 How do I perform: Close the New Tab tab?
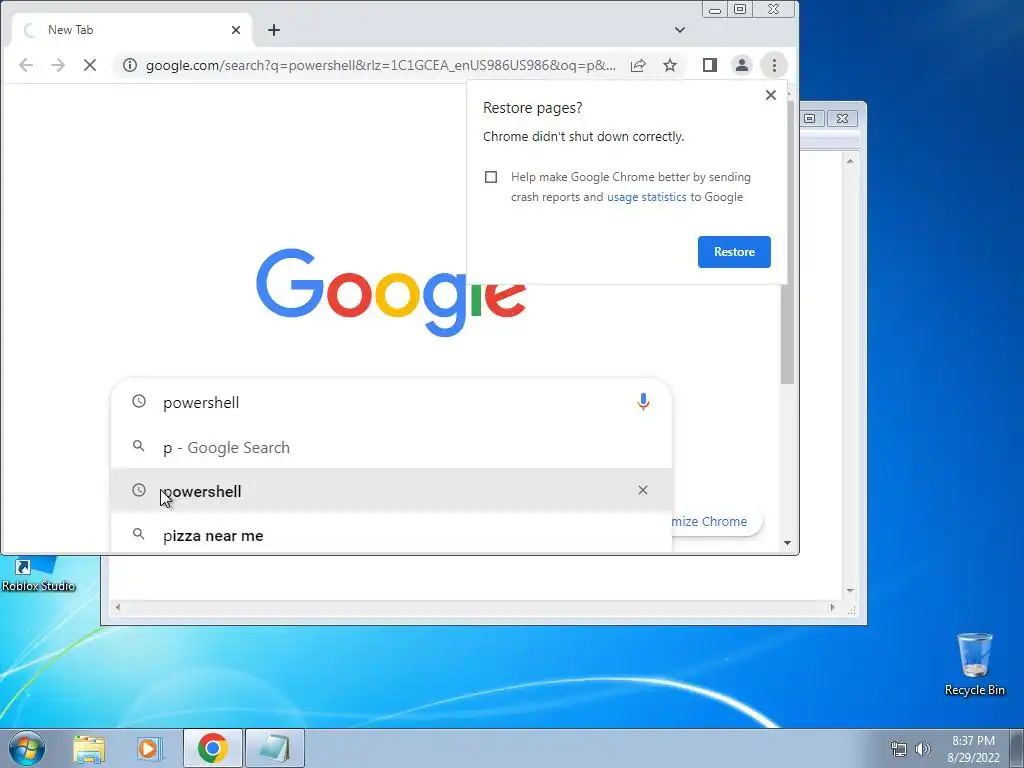[x=236, y=30]
